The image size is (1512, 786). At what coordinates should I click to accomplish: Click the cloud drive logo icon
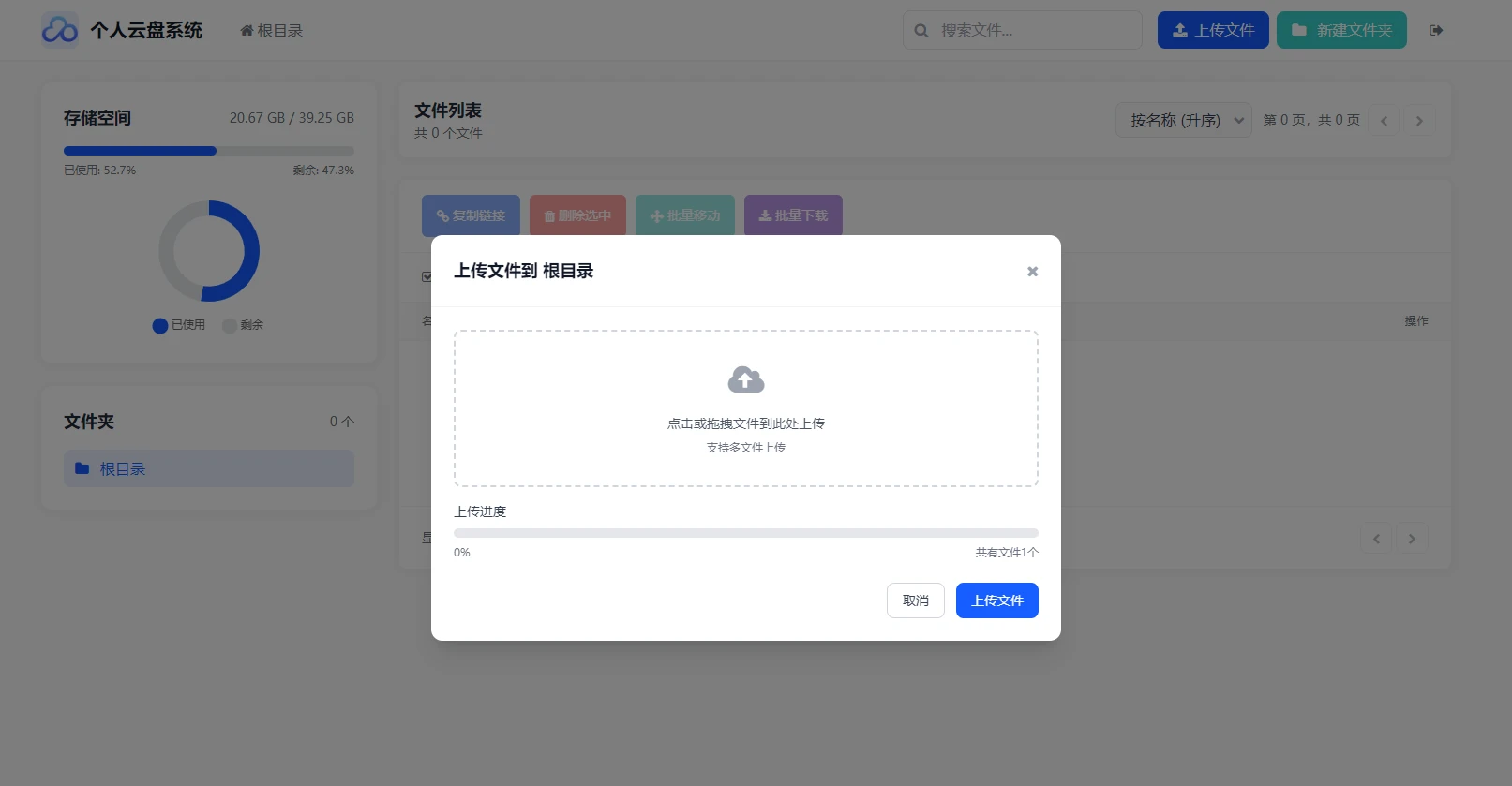point(60,30)
